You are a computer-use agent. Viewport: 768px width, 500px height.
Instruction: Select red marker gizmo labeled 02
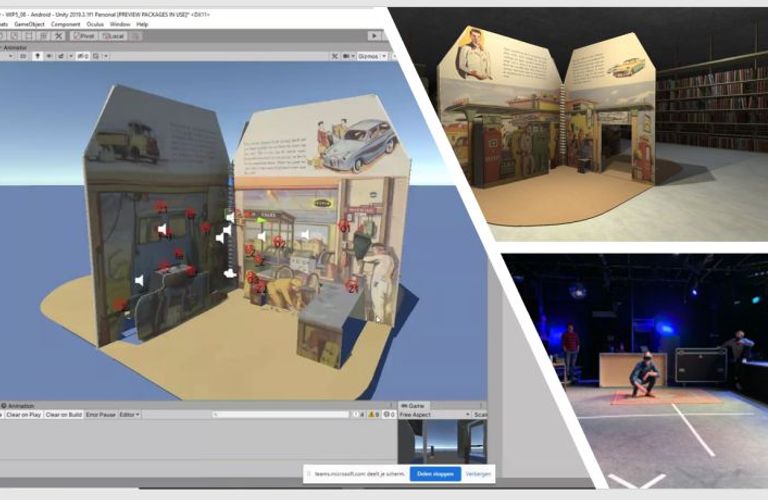pos(279,241)
